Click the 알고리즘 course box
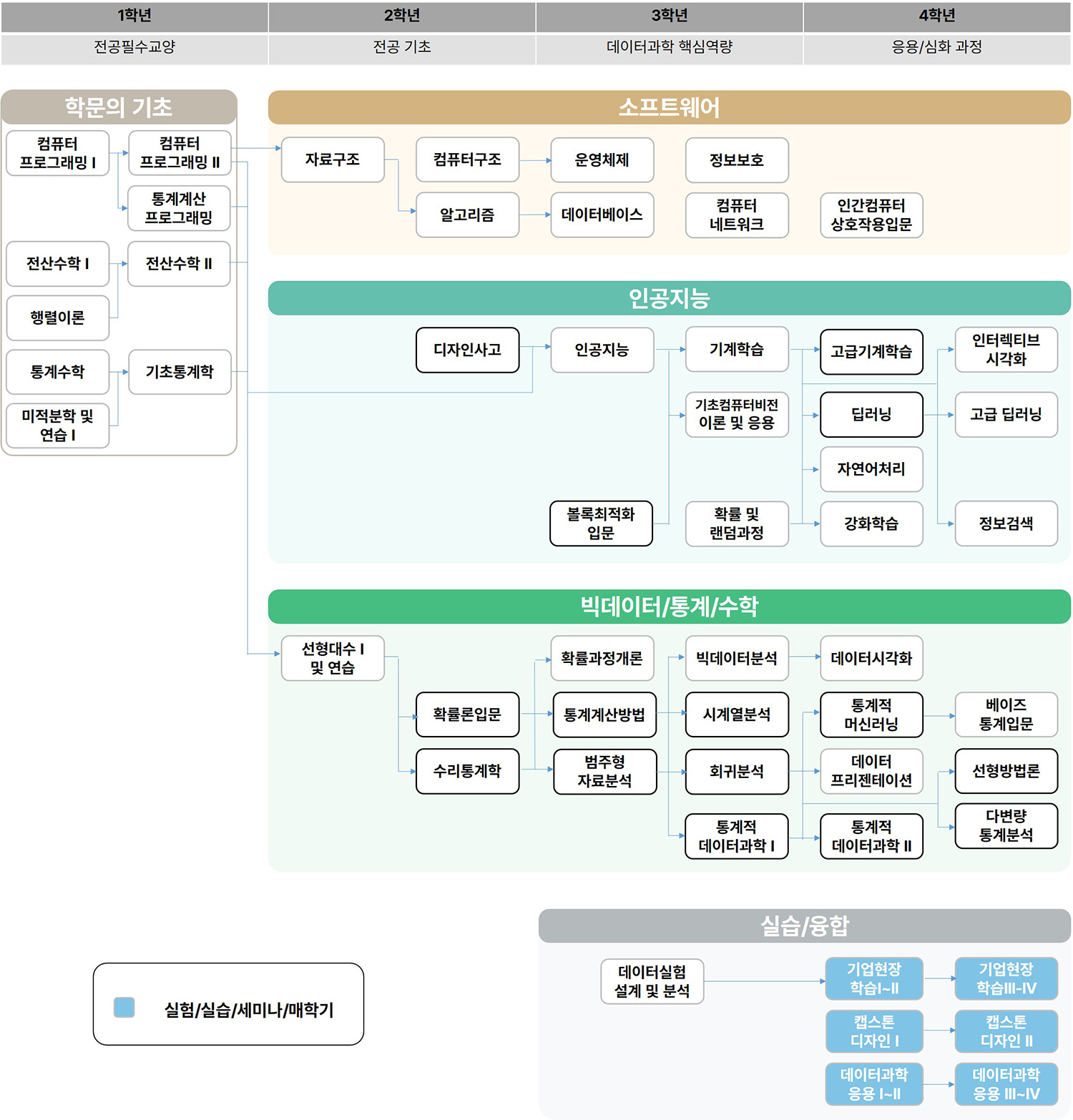This screenshot has width=1073, height=1120. pyautogui.click(x=468, y=215)
